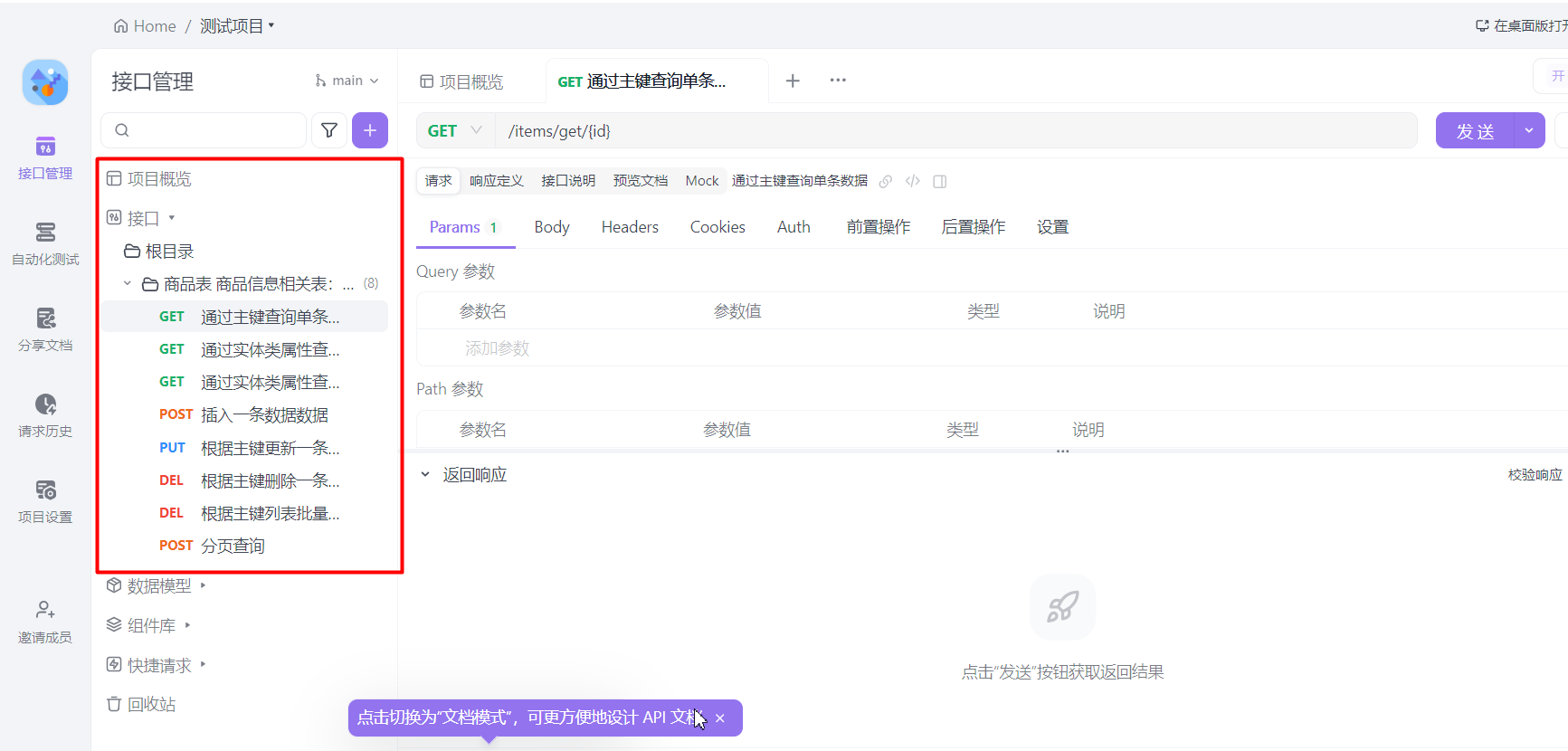Viewport: 1568px width, 751px height.
Task: Select the 根目录 folder
Action: (x=159, y=252)
